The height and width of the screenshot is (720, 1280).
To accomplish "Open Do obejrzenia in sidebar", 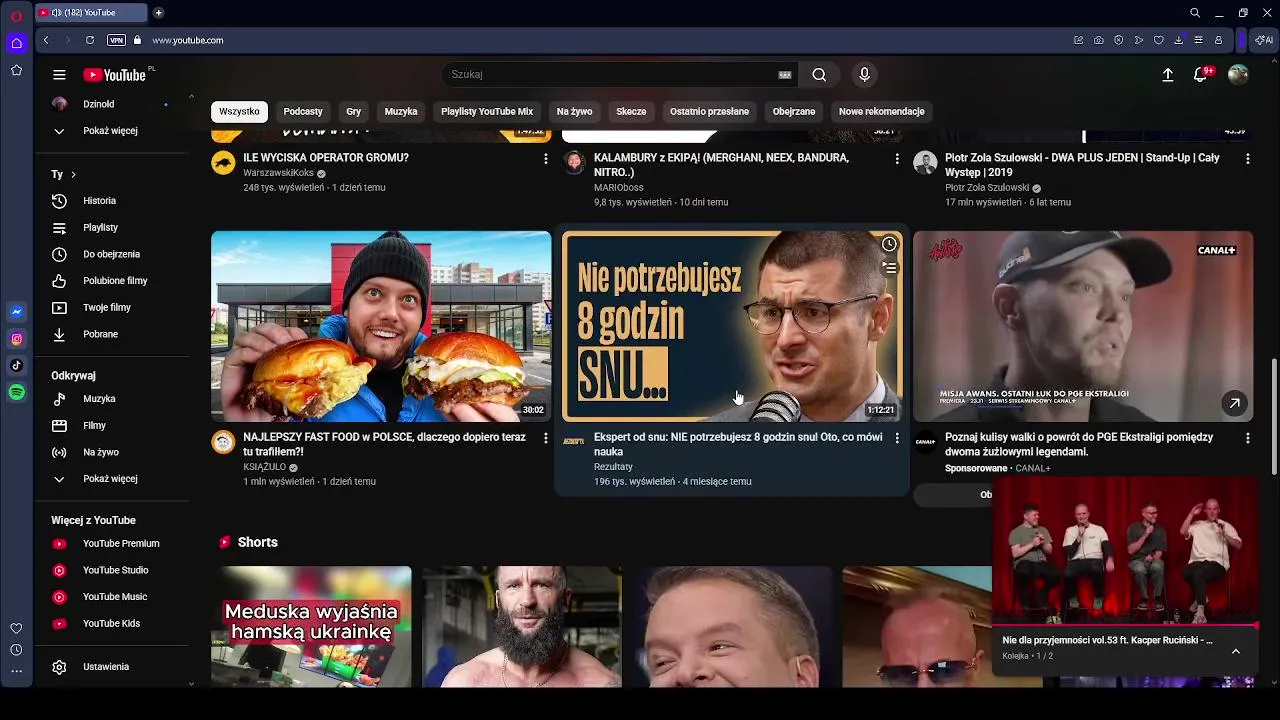I will click(112, 254).
